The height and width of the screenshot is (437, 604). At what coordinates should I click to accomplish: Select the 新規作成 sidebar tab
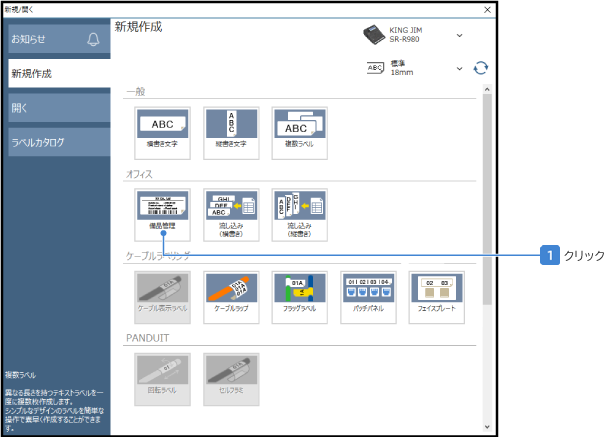[55, 74]
